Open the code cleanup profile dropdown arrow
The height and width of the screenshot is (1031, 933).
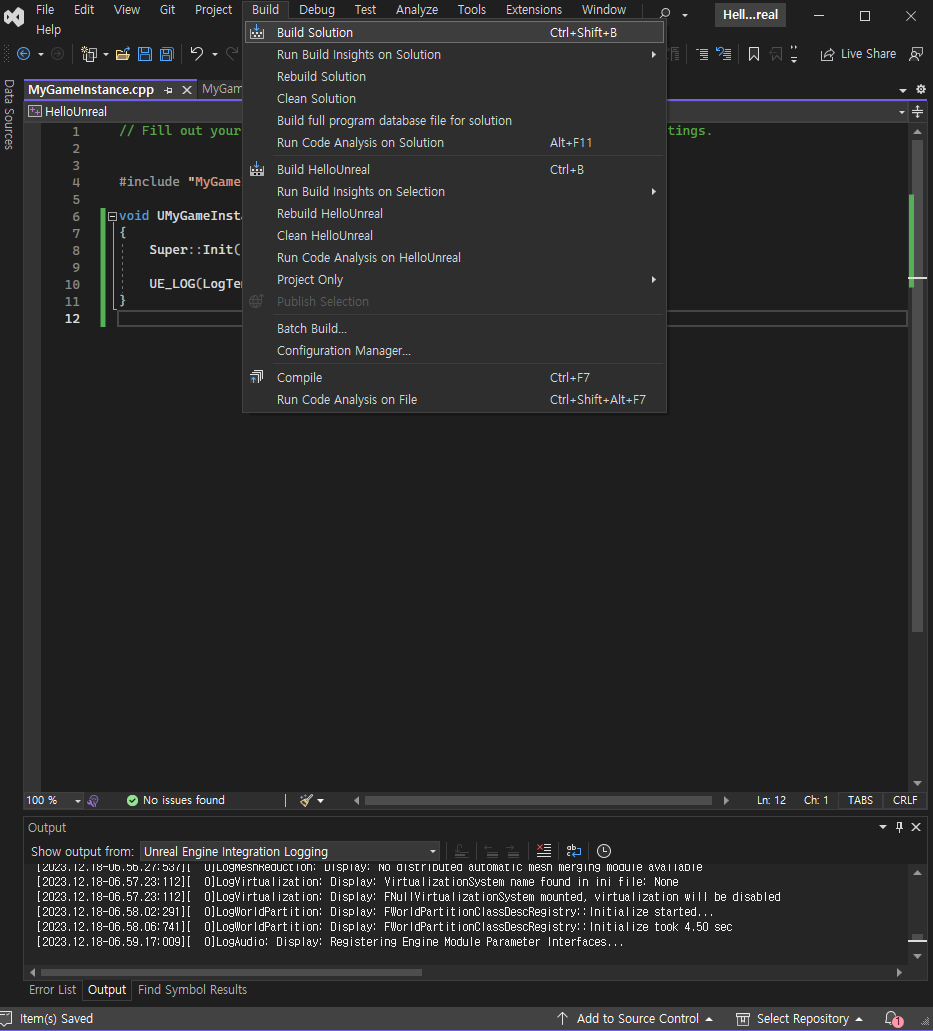(321, 801)
